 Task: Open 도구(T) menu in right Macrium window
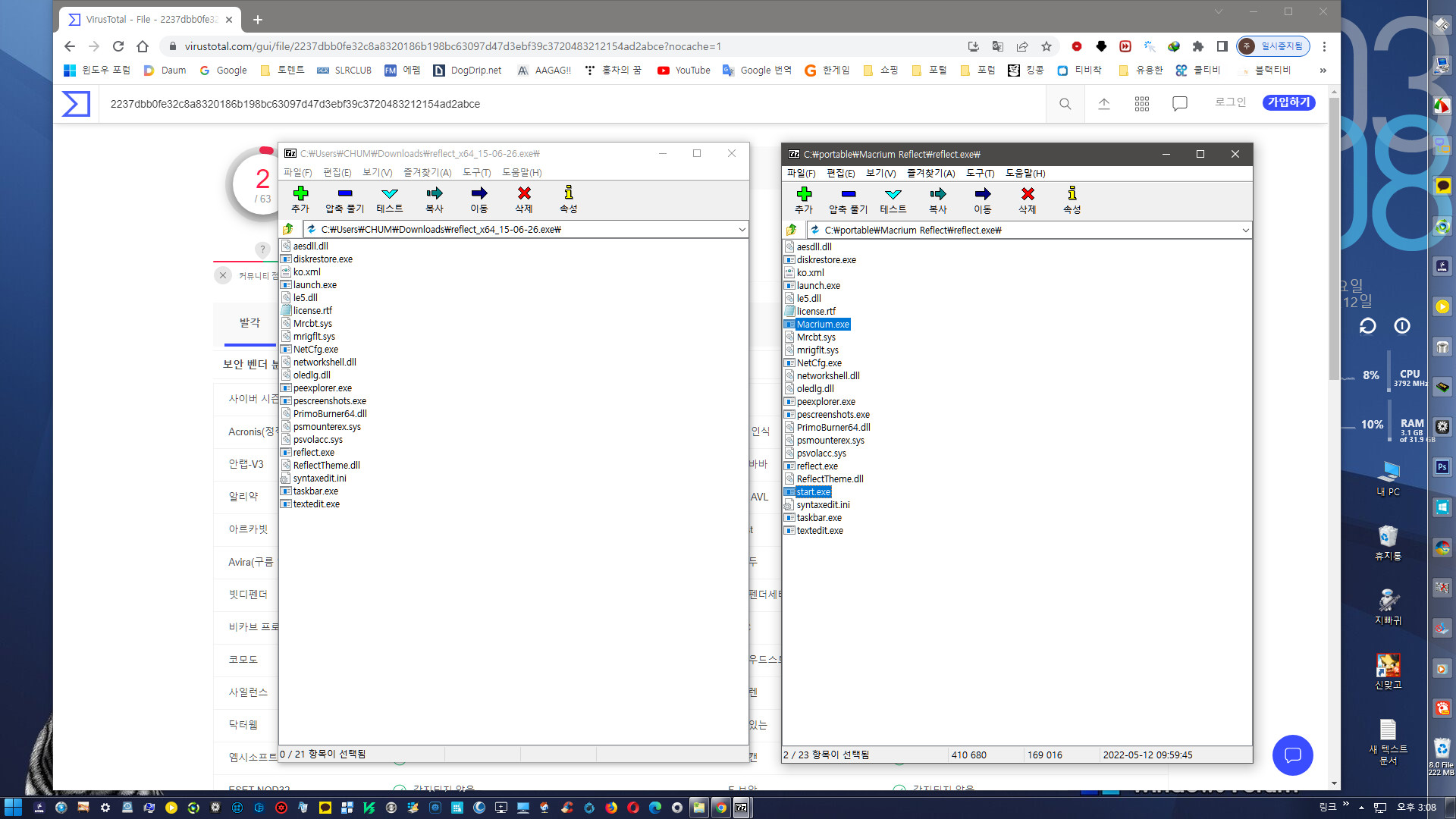click(981, 173)
